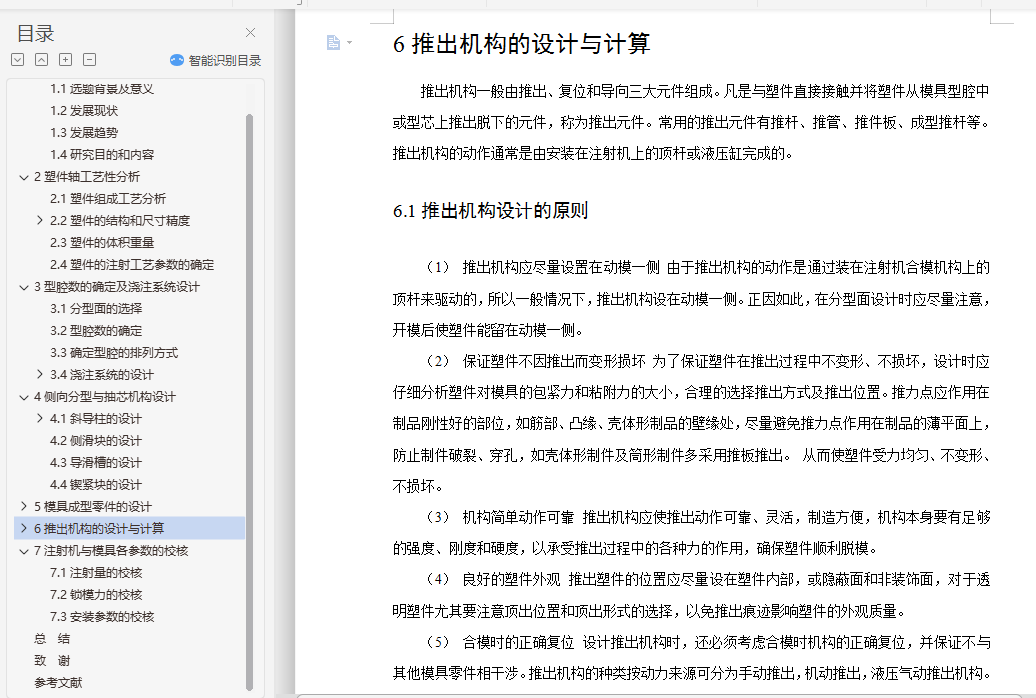Click item (2) 保证塑件不因推出而变形损坏

[536, 361]
